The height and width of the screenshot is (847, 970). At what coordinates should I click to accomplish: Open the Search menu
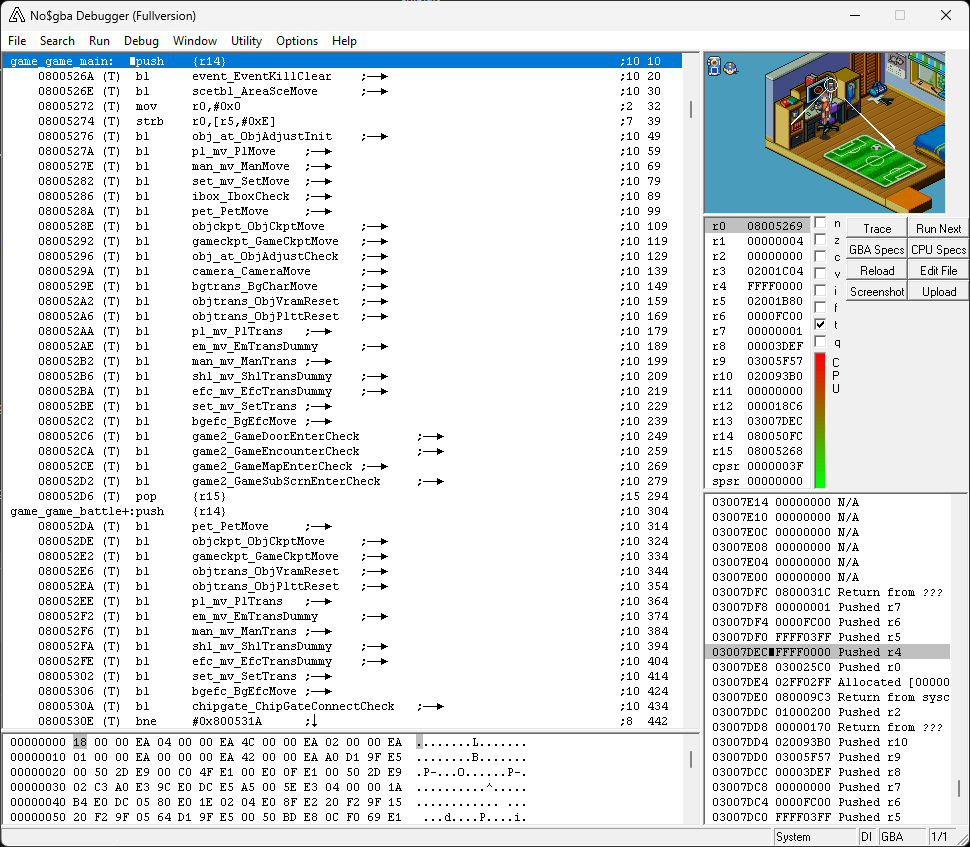57,41
